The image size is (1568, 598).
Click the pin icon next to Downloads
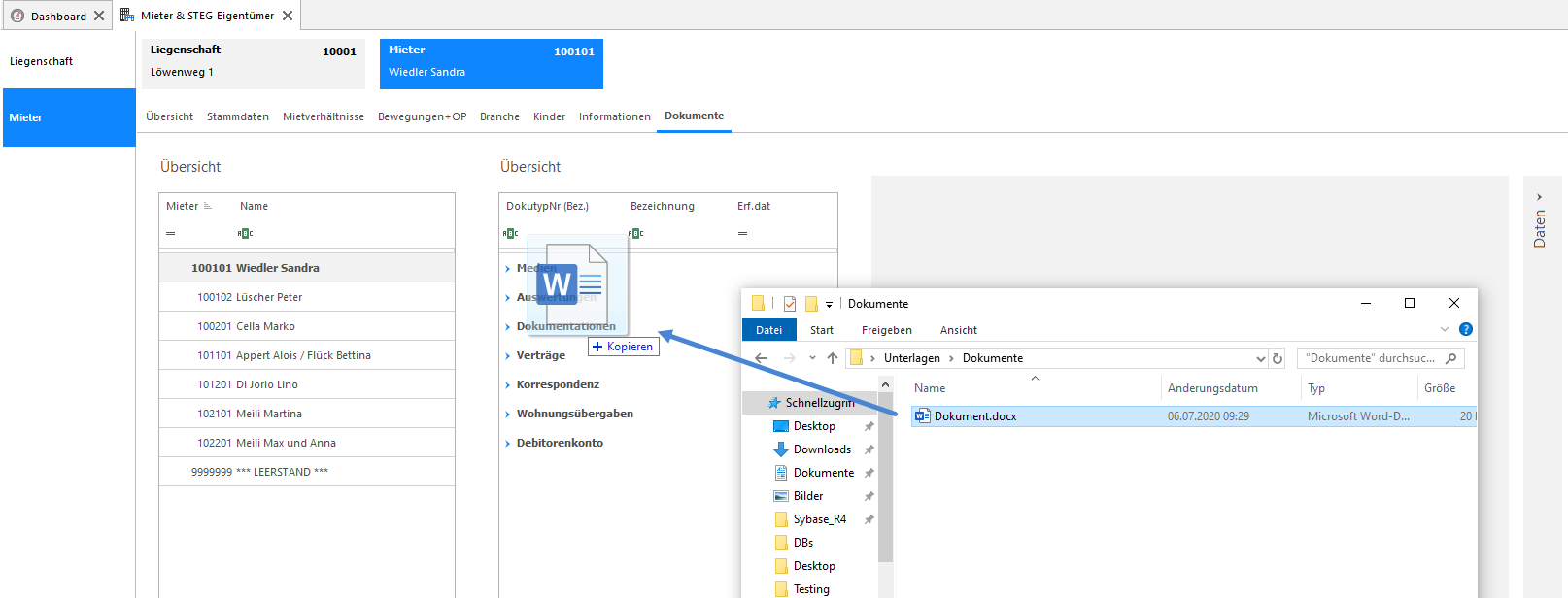(x=869, y=449)
